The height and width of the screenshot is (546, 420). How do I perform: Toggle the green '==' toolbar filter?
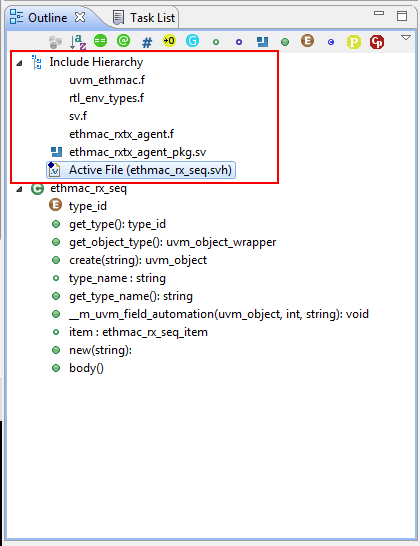pos(100,41)
